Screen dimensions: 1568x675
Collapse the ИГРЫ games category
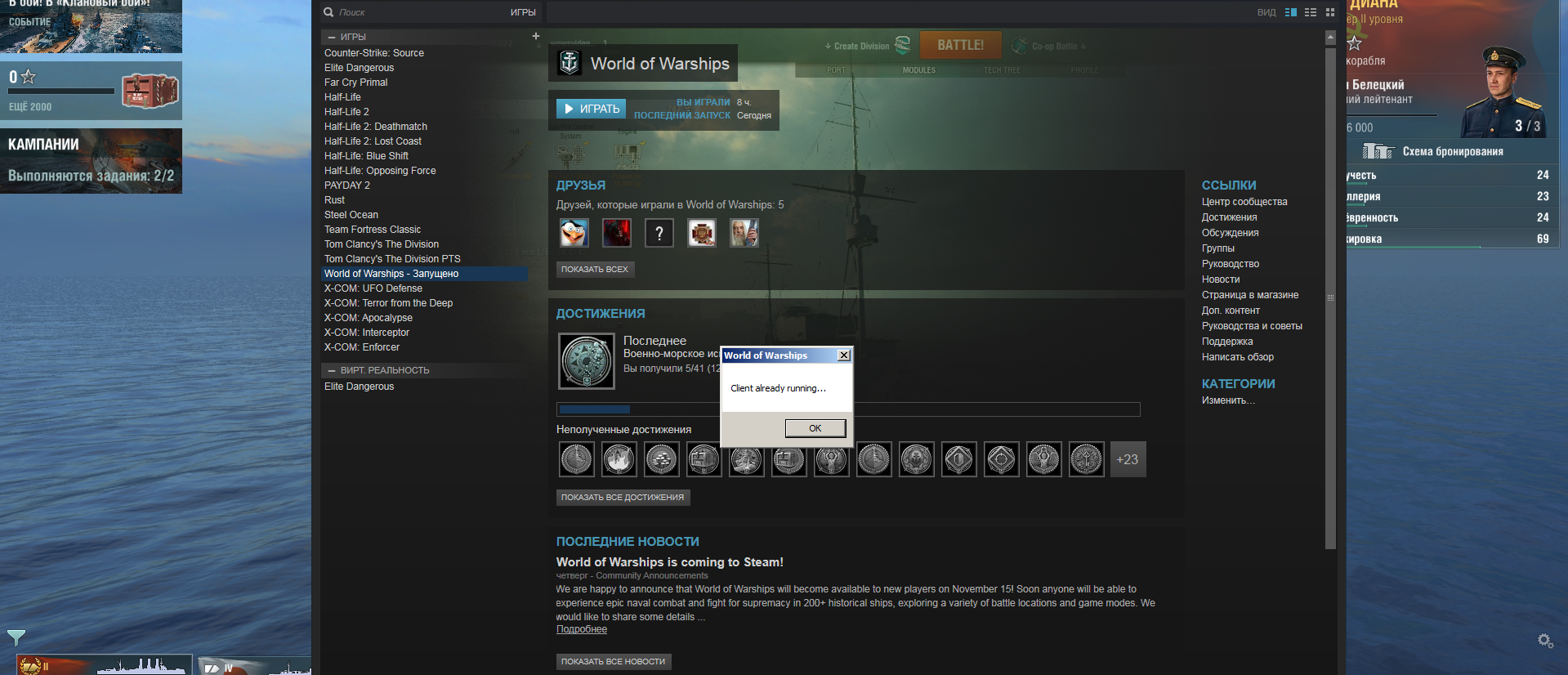(x=332, y=37)
